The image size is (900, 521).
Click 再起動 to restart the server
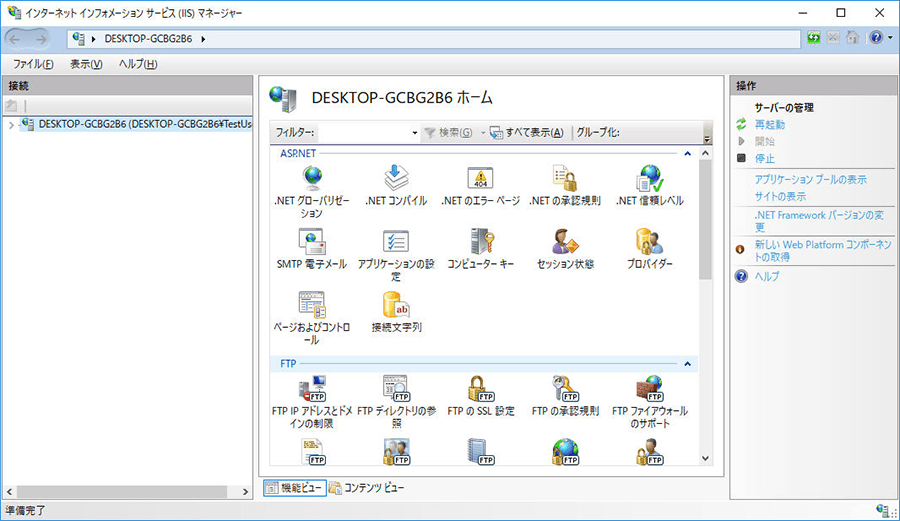(770, 125)
